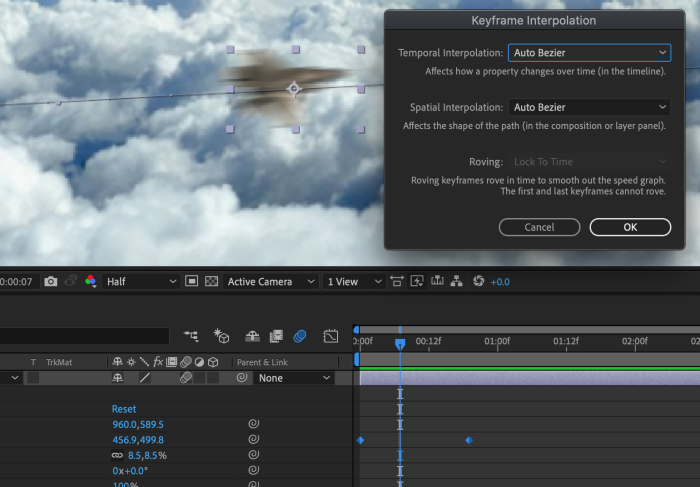Open Fast Previews options icon
Image resolution: width=700 pixels, height=487 pixels.
click(417, 281)
